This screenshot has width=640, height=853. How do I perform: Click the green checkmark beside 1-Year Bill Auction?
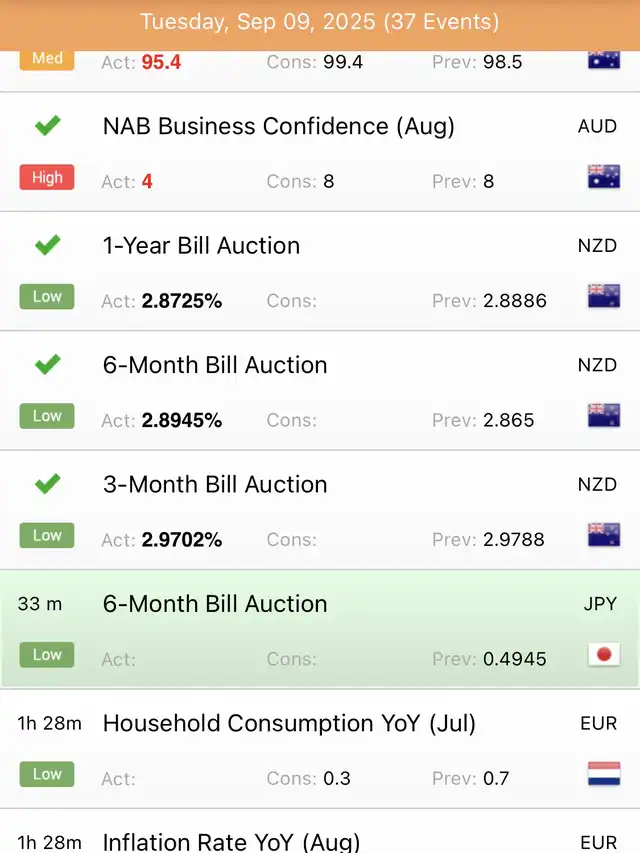point(47,245)
